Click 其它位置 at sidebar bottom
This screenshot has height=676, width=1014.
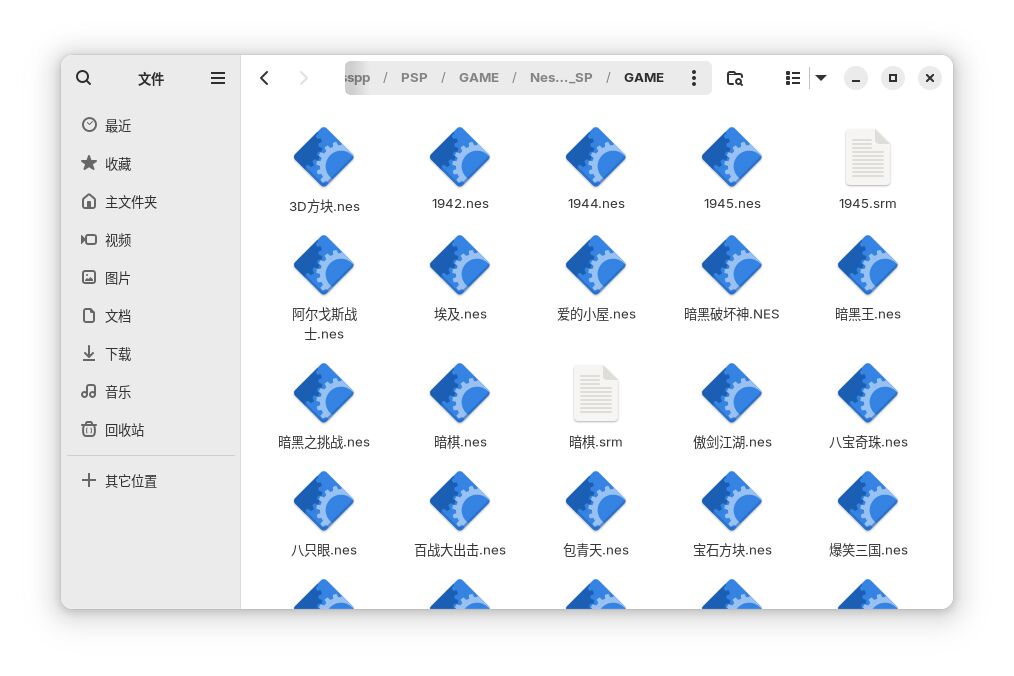131,481
